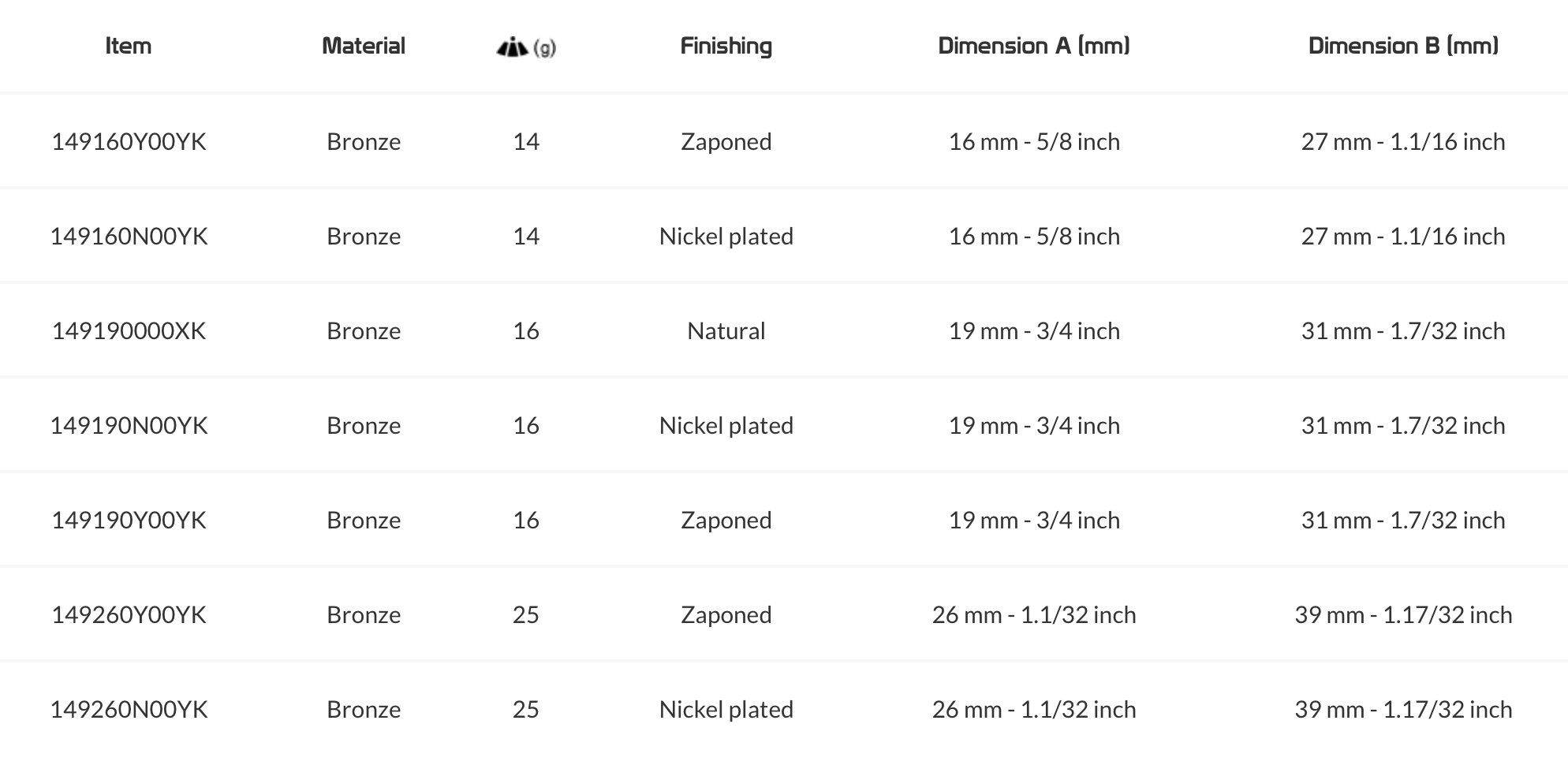Select item code 149190Y00YK
Viewport: 1568px width, 765px height.
(129, 521)
